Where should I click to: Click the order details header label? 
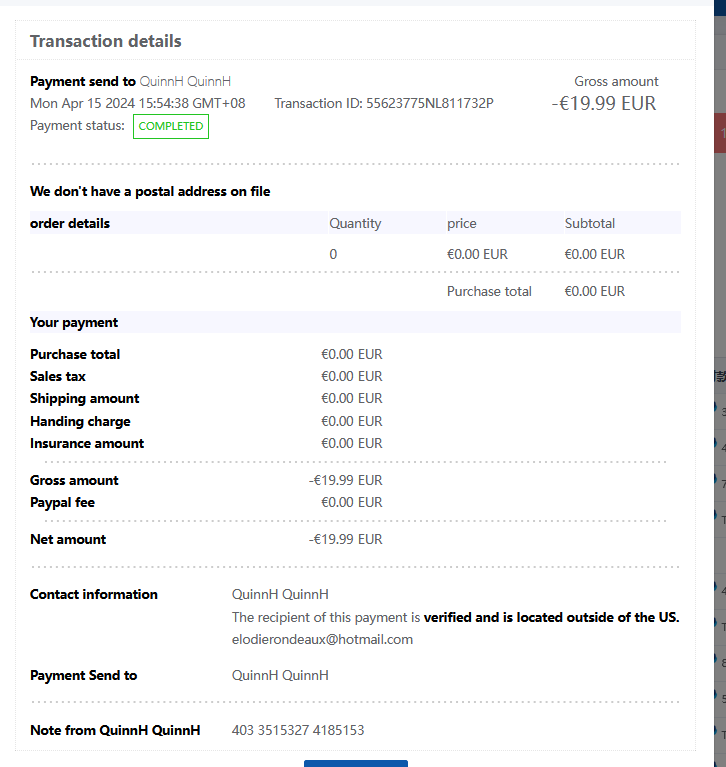pos(70,223)
